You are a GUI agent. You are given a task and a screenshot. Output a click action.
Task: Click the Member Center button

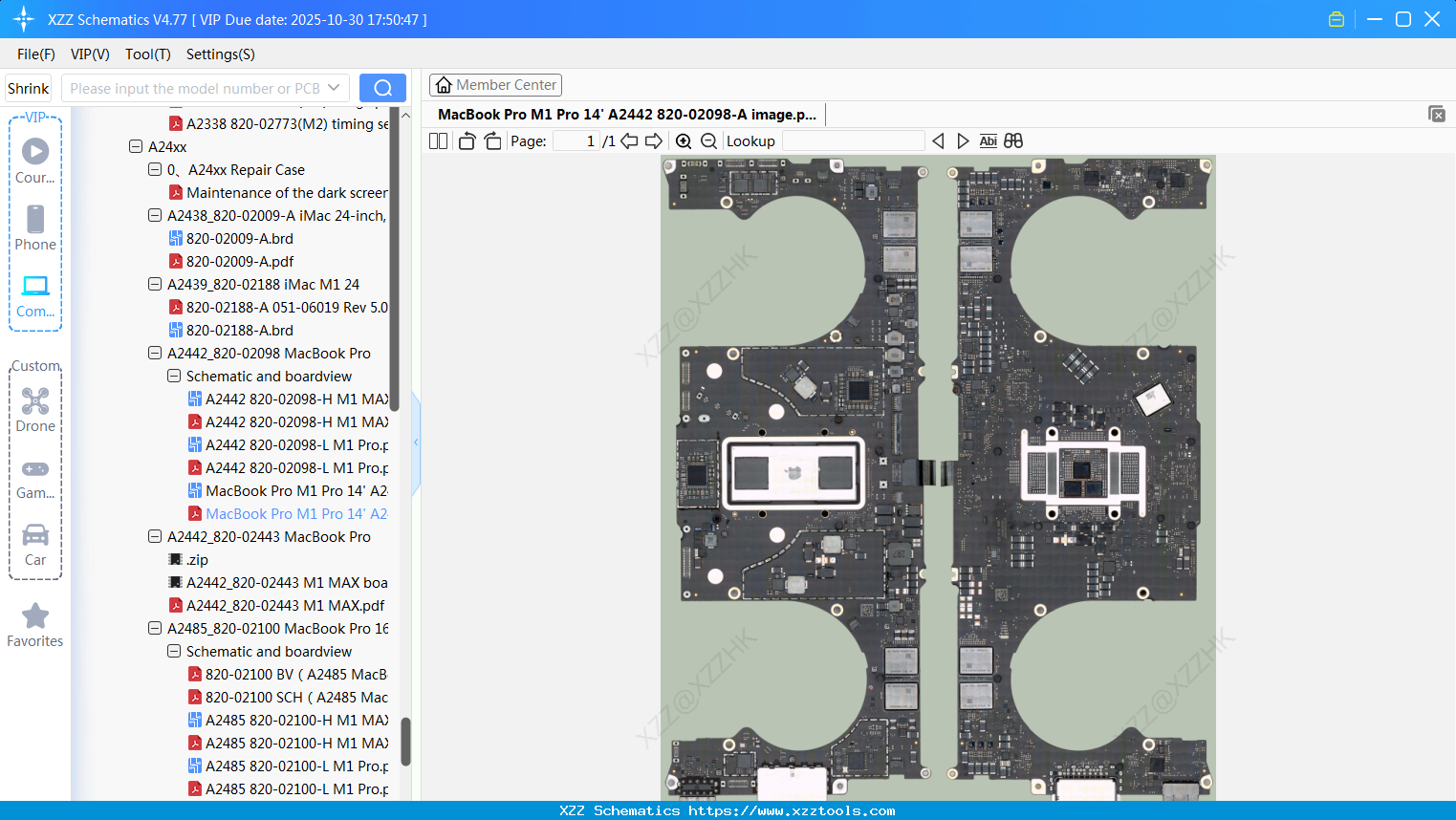coord(495,85)
